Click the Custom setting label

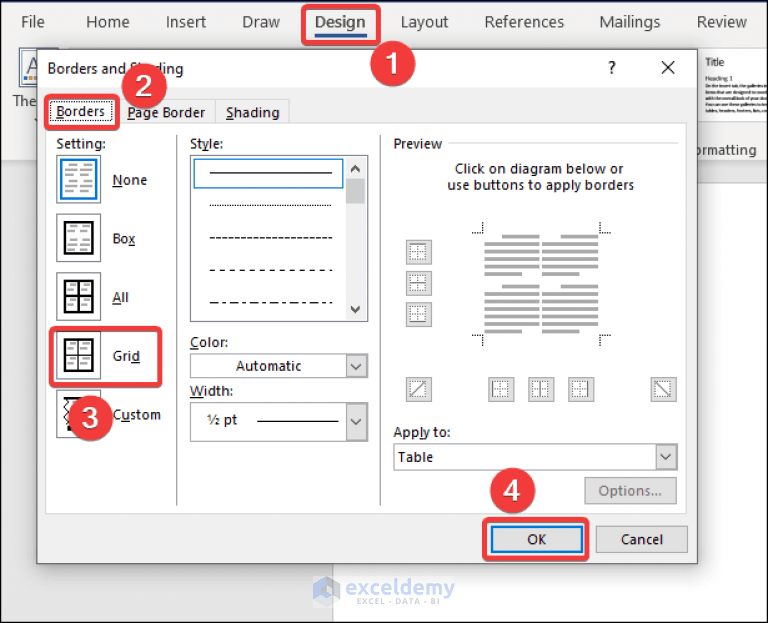pos(137,415)
